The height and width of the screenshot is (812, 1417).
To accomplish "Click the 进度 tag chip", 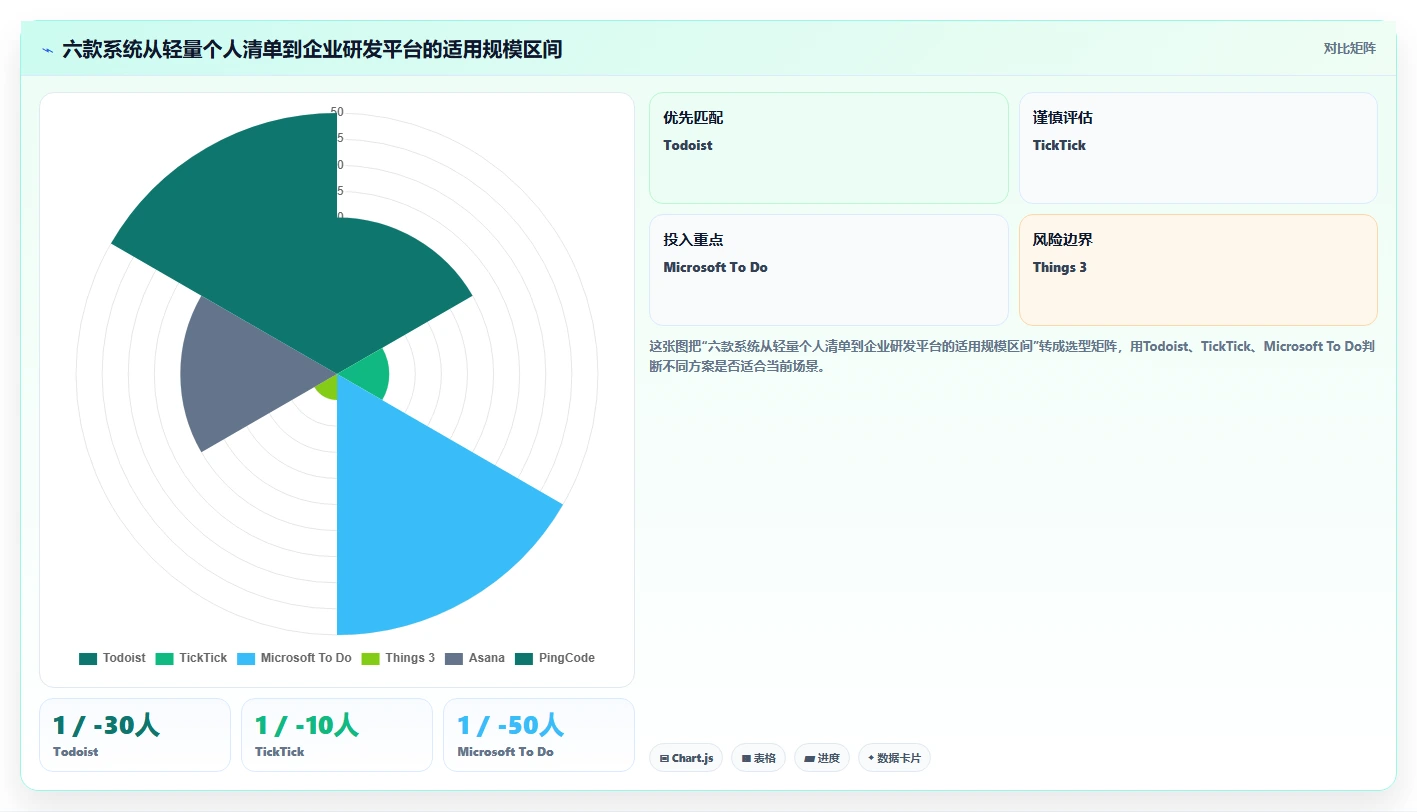I will [x=822, y=758].
